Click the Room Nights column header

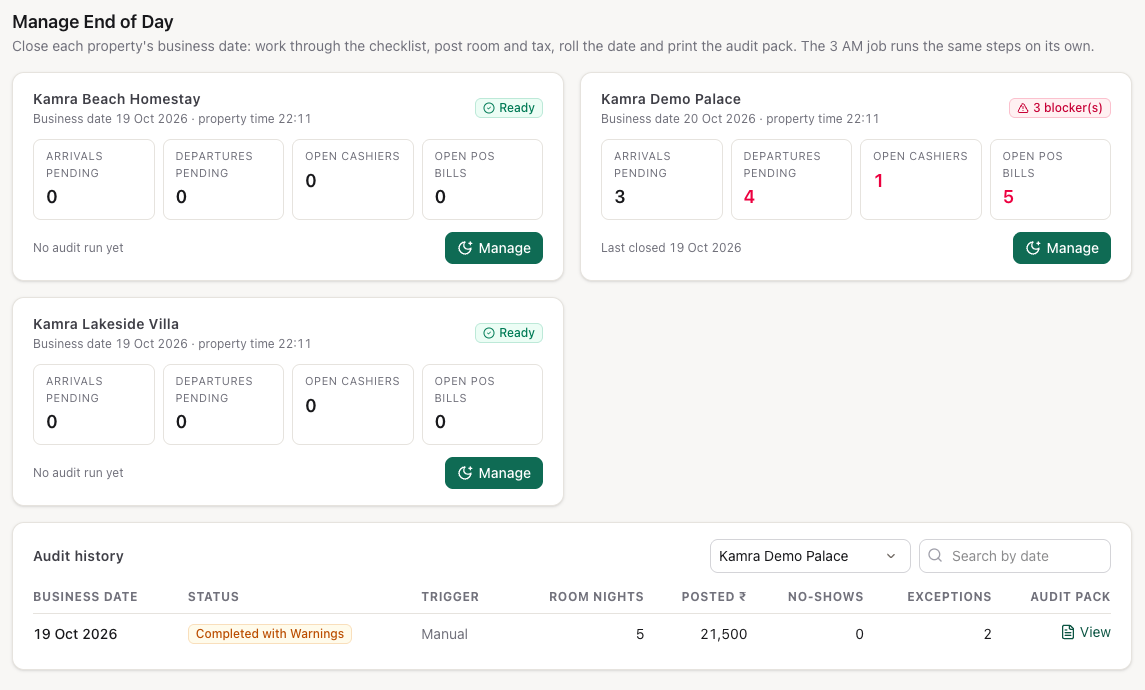(597, 597)
